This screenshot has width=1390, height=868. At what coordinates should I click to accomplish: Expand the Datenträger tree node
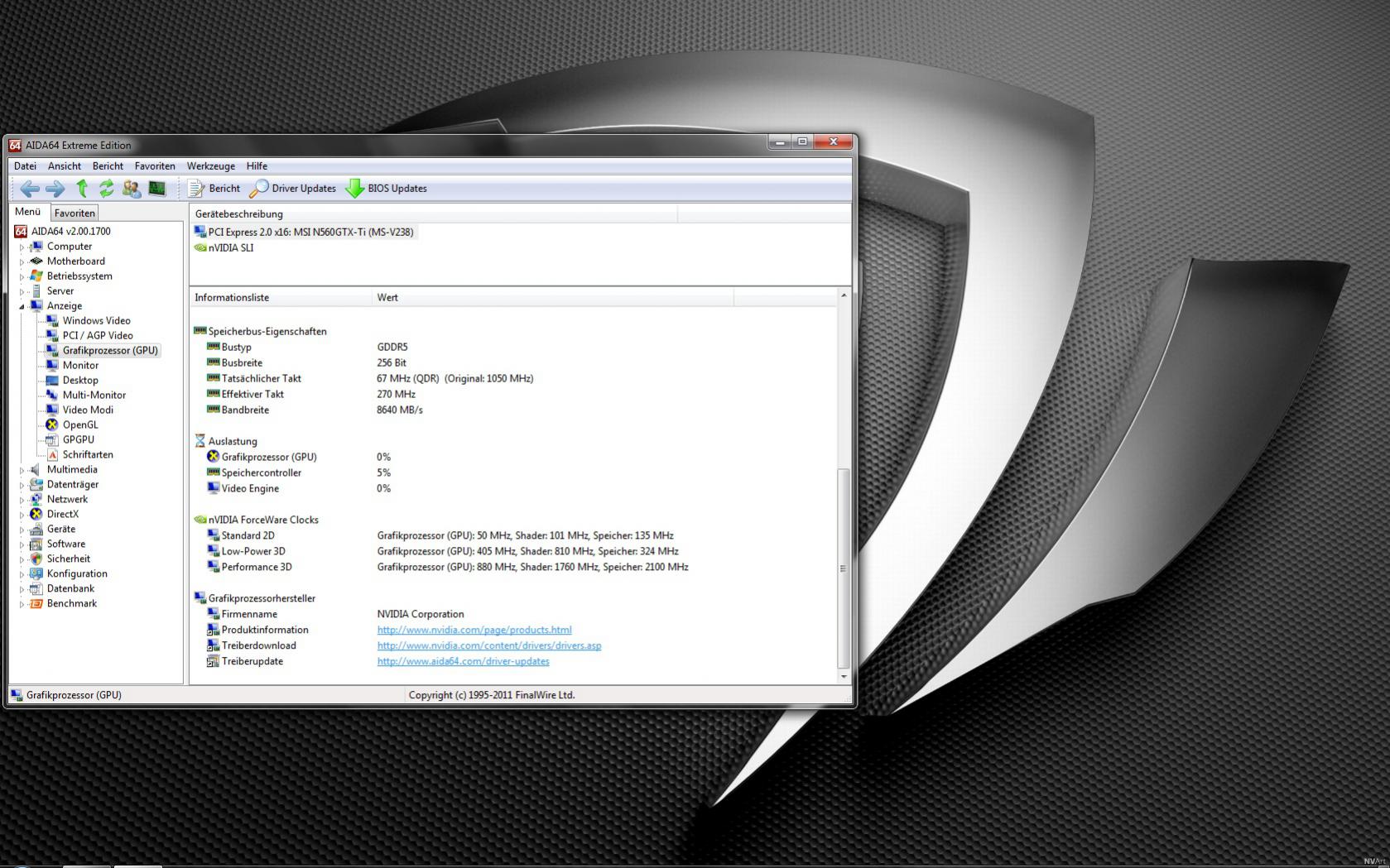(22, 485)
